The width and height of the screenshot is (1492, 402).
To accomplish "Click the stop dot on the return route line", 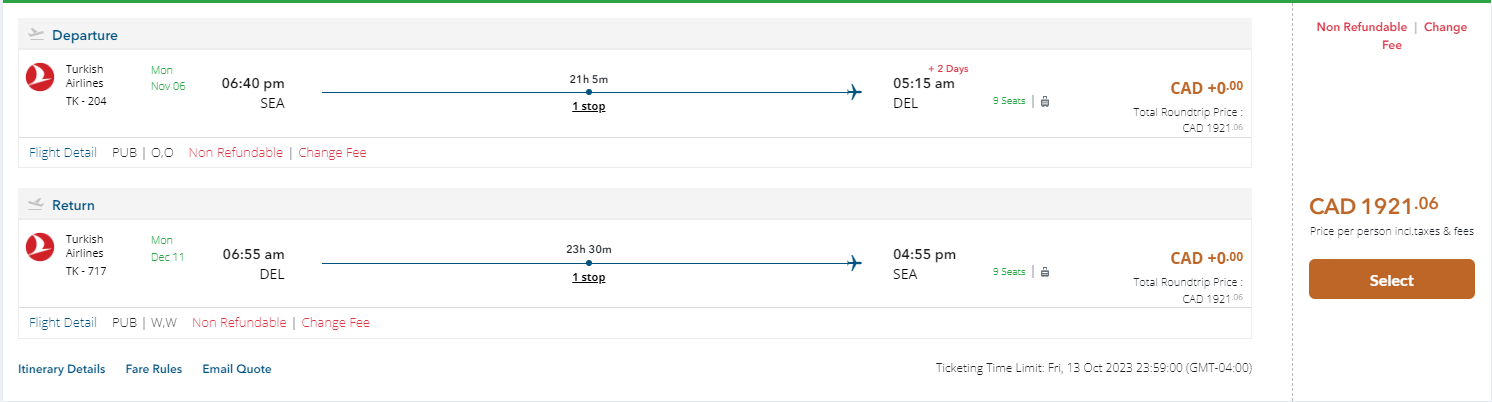I will [x=589, y=263].
